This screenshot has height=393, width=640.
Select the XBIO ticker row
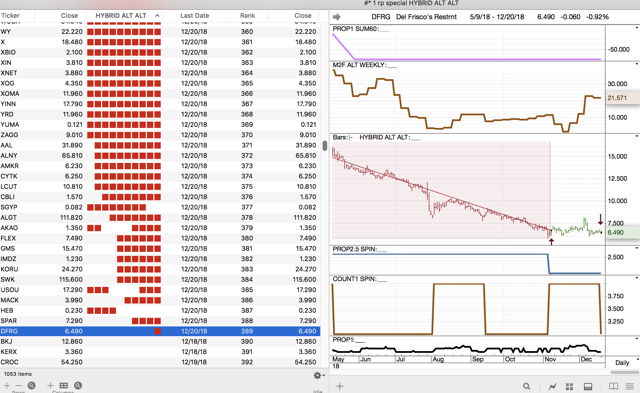[160, 52]
